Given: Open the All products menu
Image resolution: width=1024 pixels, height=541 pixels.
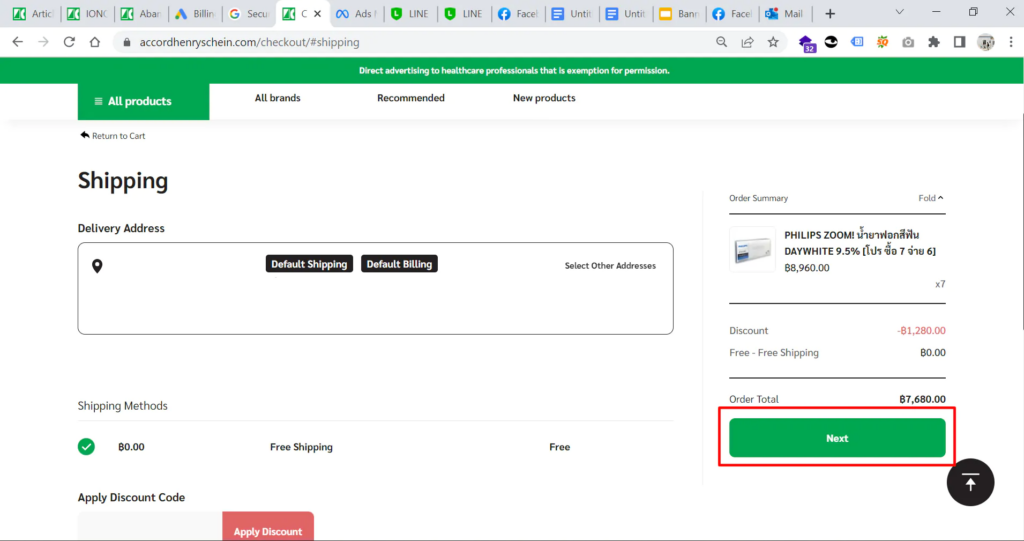Looking at the screenshot, I should (x=143, y=101).
